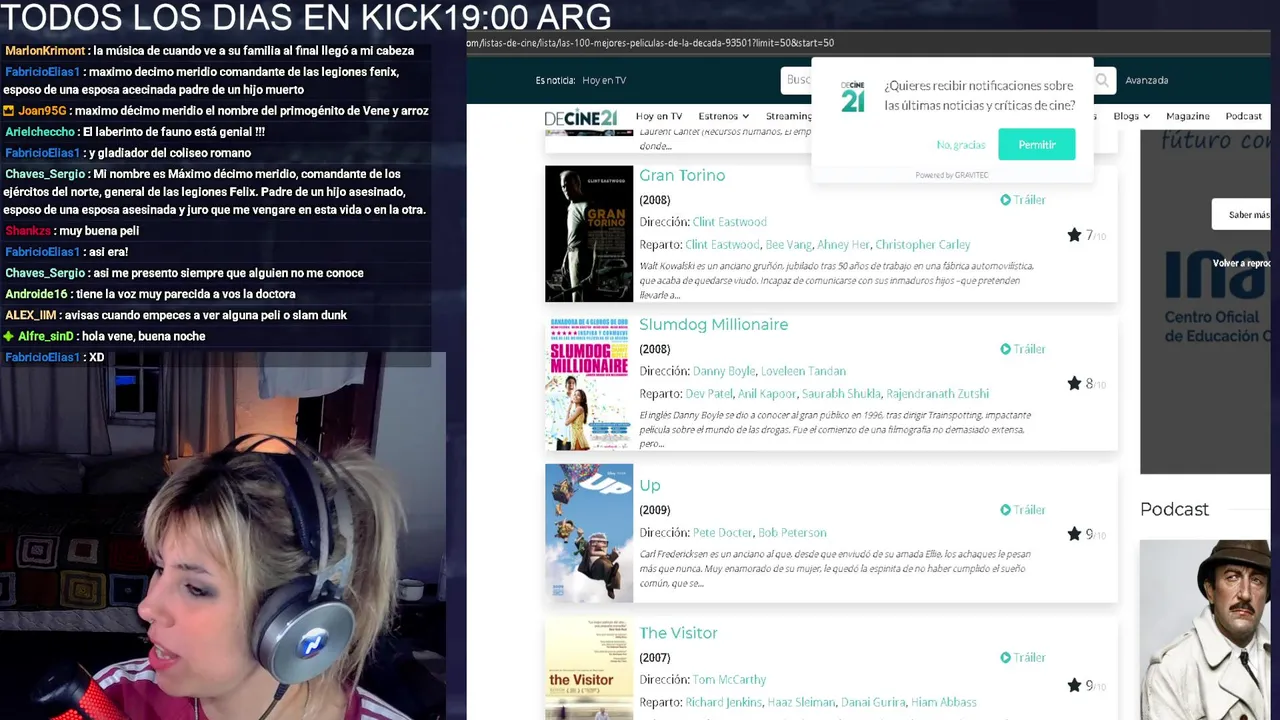Open Hiam Abbass's cast link

[x=943, y=703]
